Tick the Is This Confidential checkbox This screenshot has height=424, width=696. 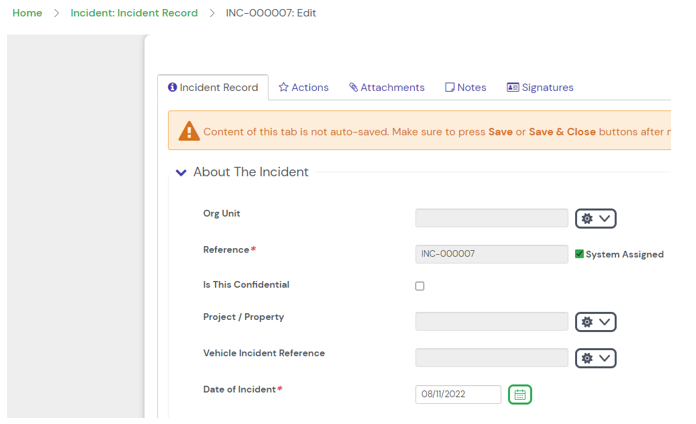420,286
